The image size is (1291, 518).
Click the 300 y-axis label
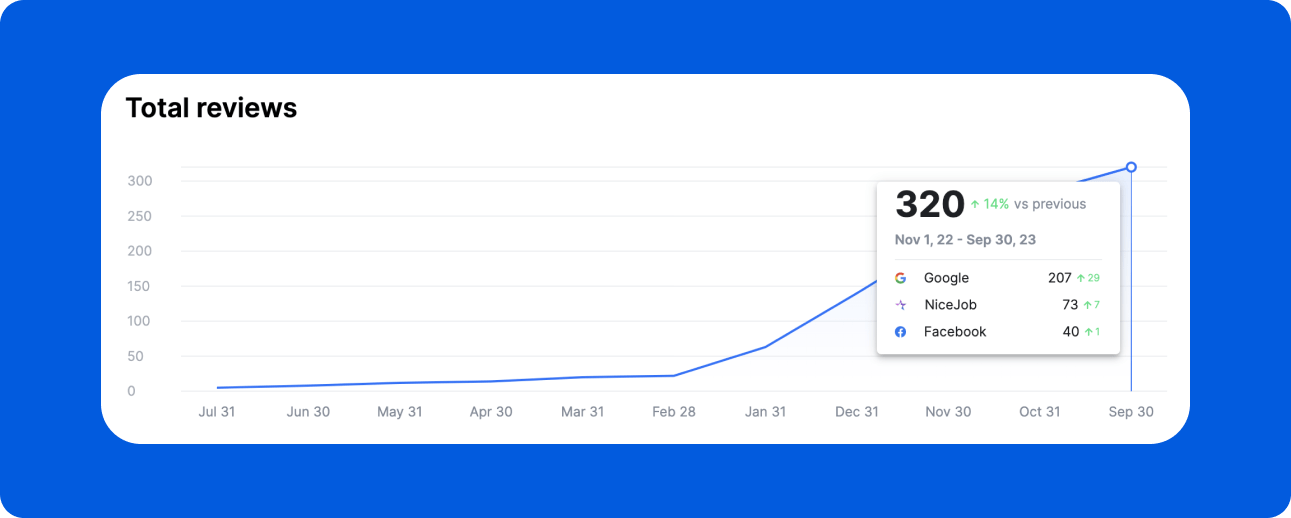pyautogui.click(x=139, y=181)
